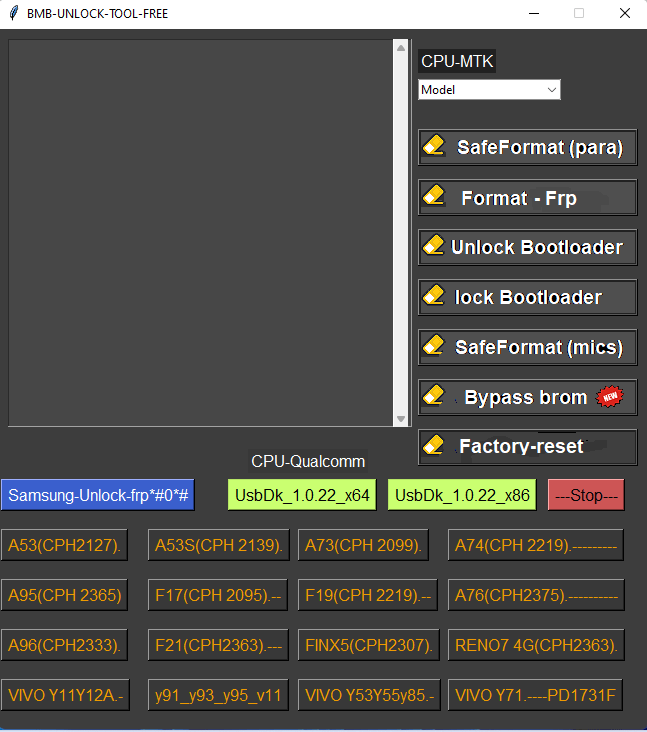Install UsbDk_1.0.22_x86 driver
The height and width of the screenshot is (732, 647).
point(462,495)
